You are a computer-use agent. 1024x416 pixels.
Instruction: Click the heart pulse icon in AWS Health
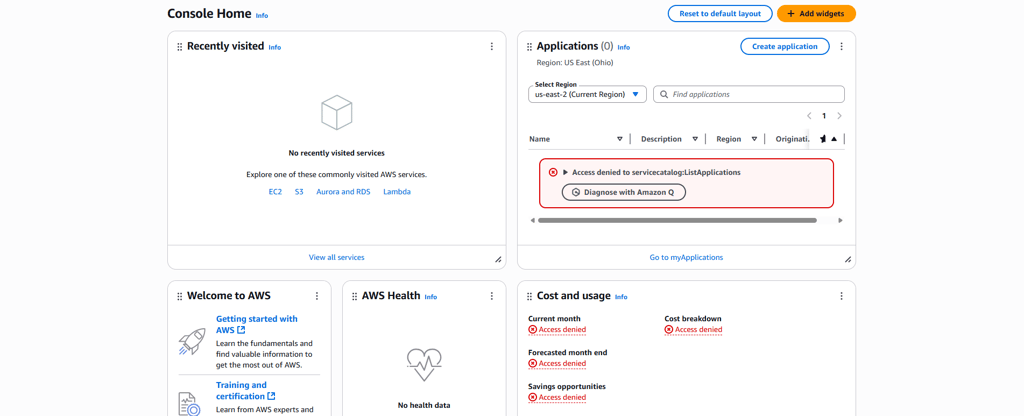[x=424, y=364]
